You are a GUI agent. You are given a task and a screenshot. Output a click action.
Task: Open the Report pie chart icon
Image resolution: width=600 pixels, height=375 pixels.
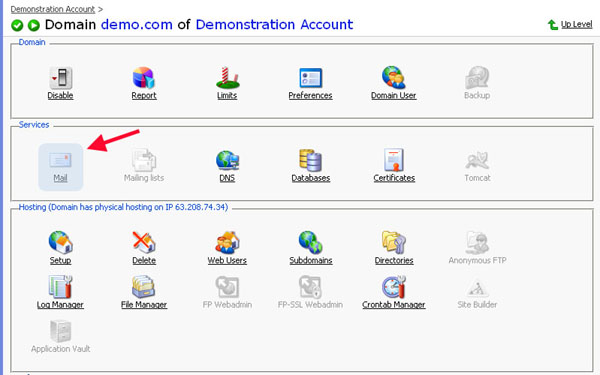[143, 78]
